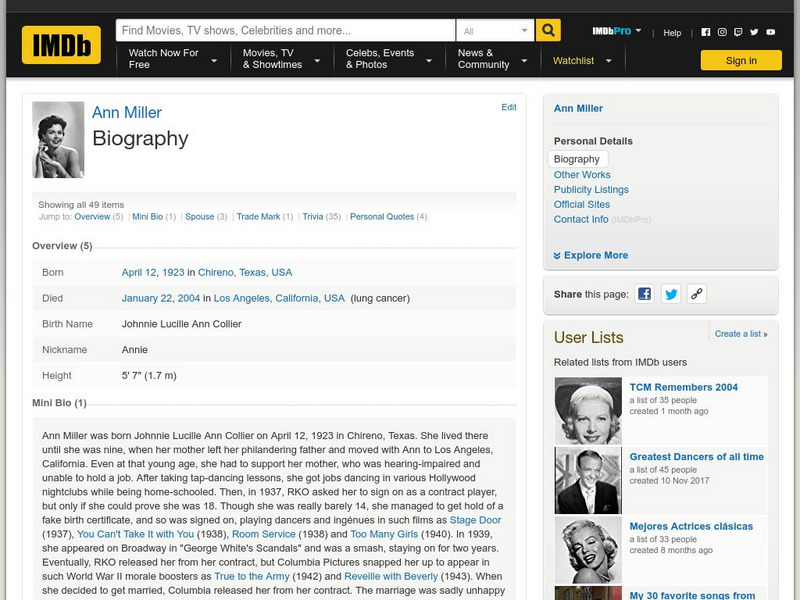Select height value 5' 7" (1.7 m)
This screenshot has width=800, height=600.
149,376
